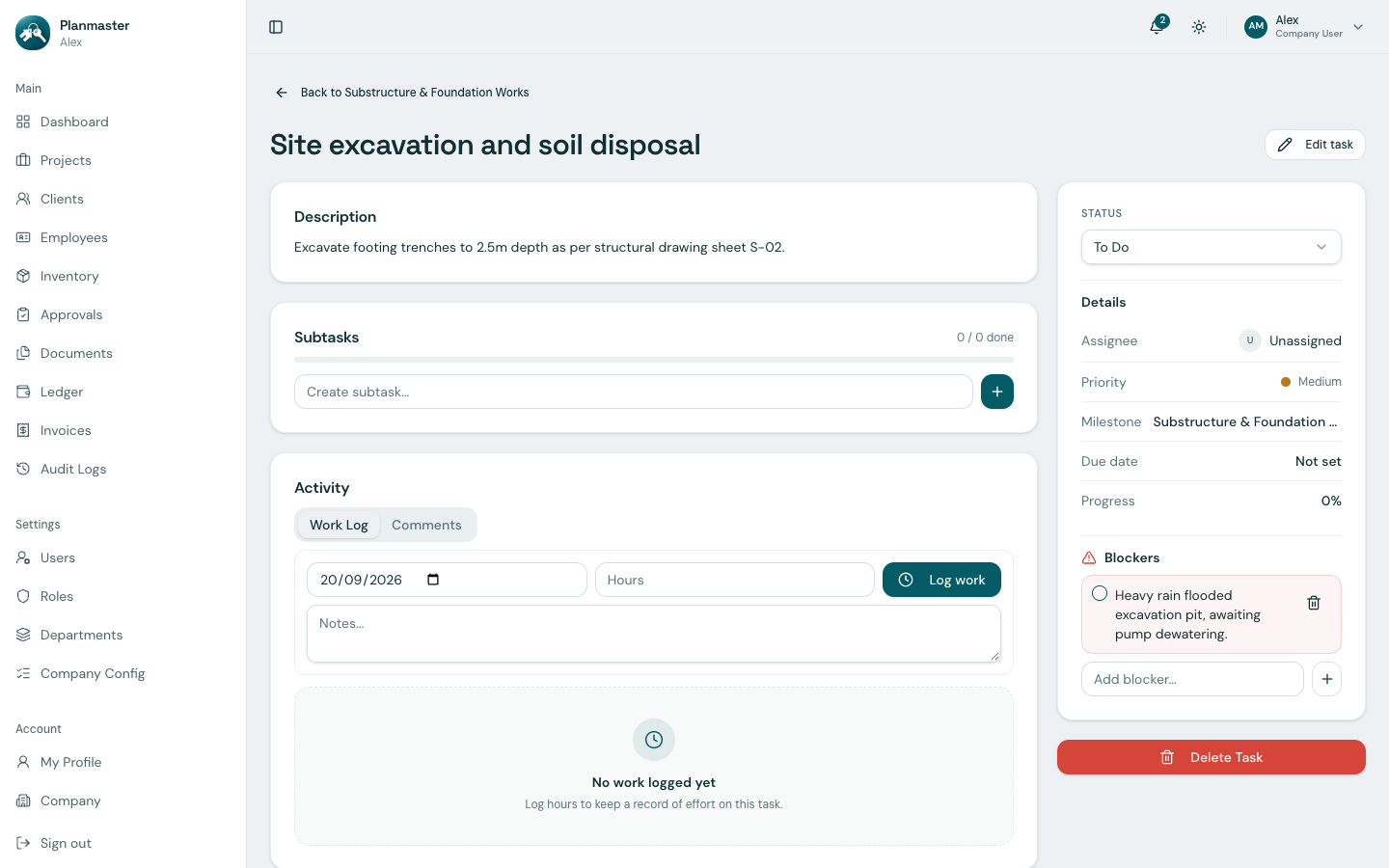Select the Work Log tab
1389x868 pixels.
[339, 525]
